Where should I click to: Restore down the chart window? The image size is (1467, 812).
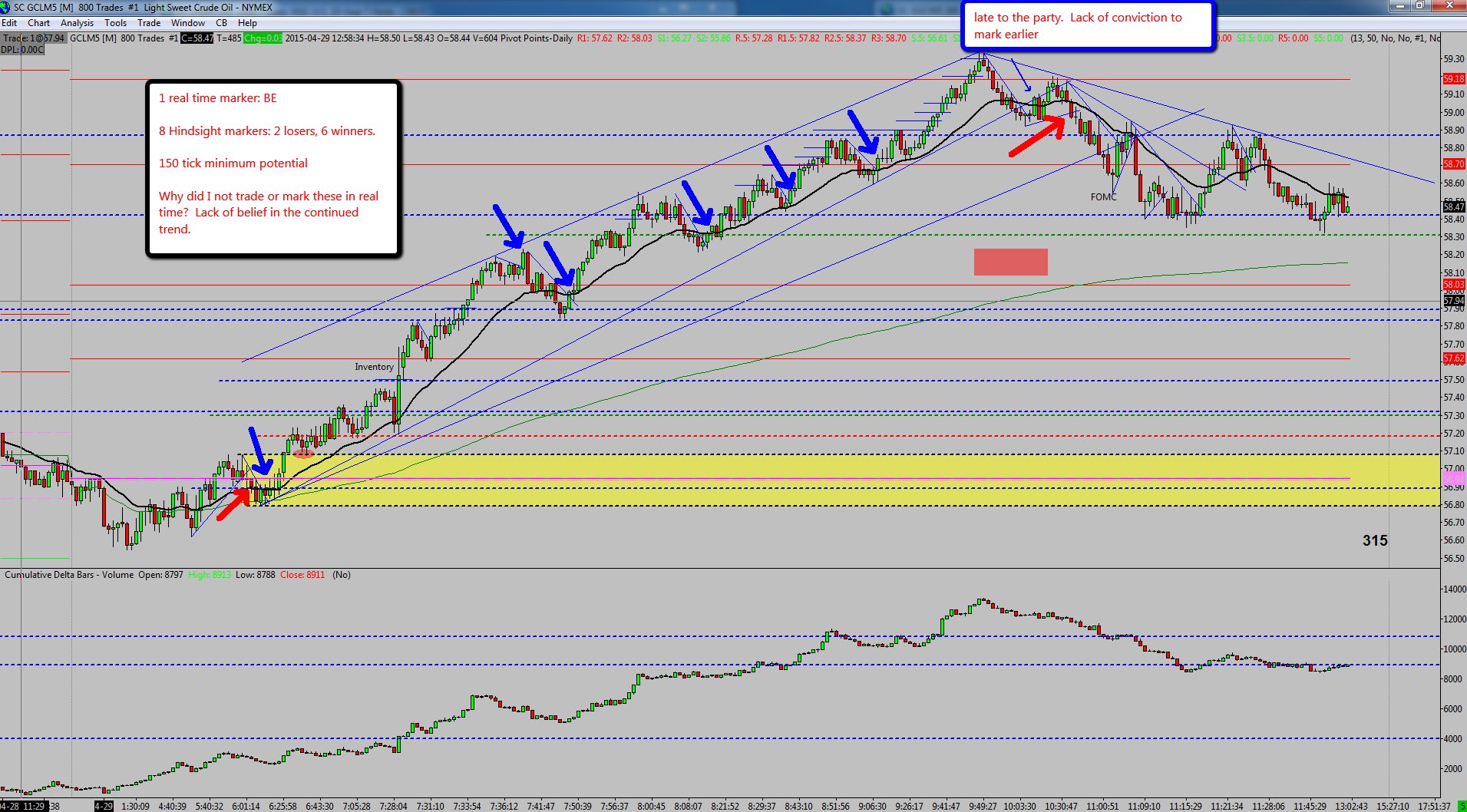(1419, 6)
